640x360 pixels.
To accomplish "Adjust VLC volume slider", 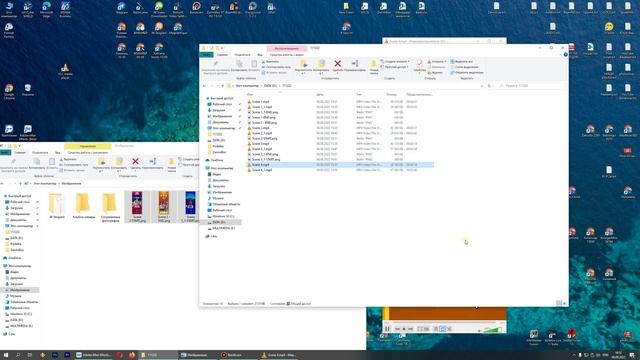I will (494, 329).
